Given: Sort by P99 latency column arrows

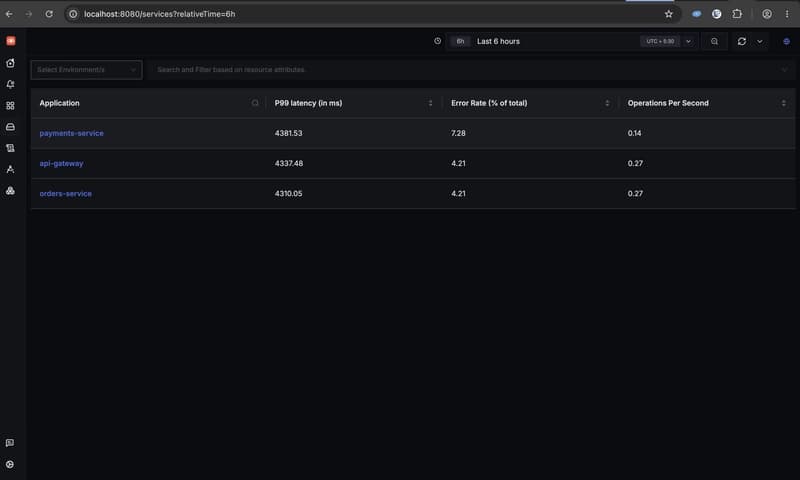Looking at the screenshot, I should (430, 103).
